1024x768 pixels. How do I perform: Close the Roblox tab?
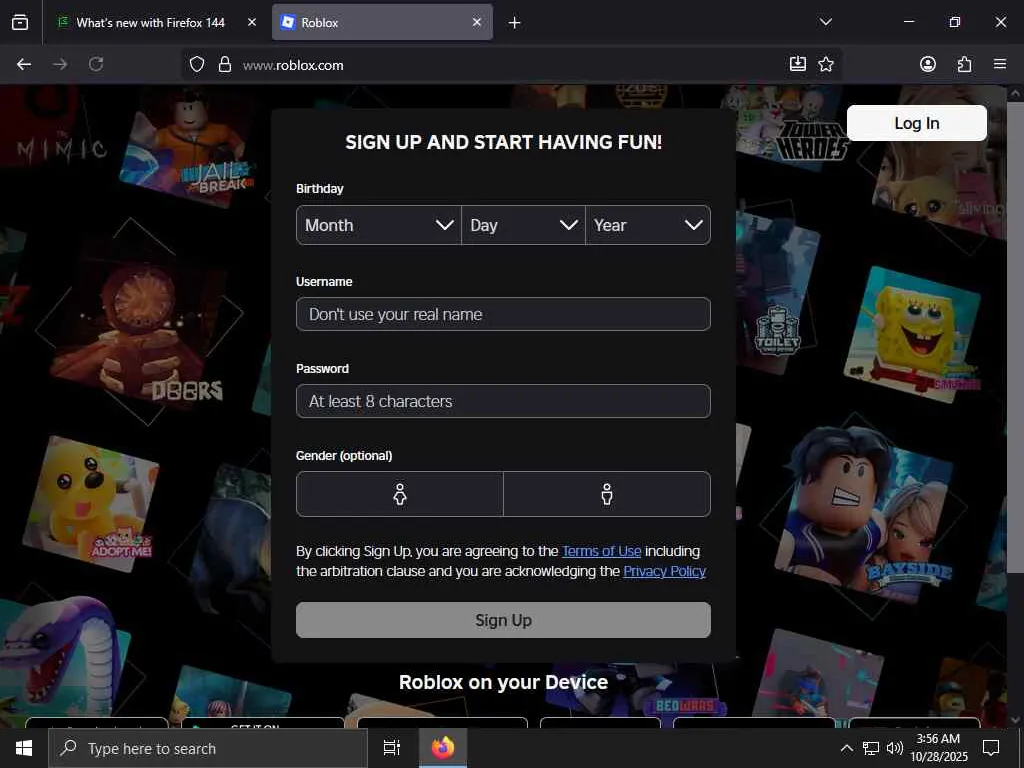[x=477, y=22]
